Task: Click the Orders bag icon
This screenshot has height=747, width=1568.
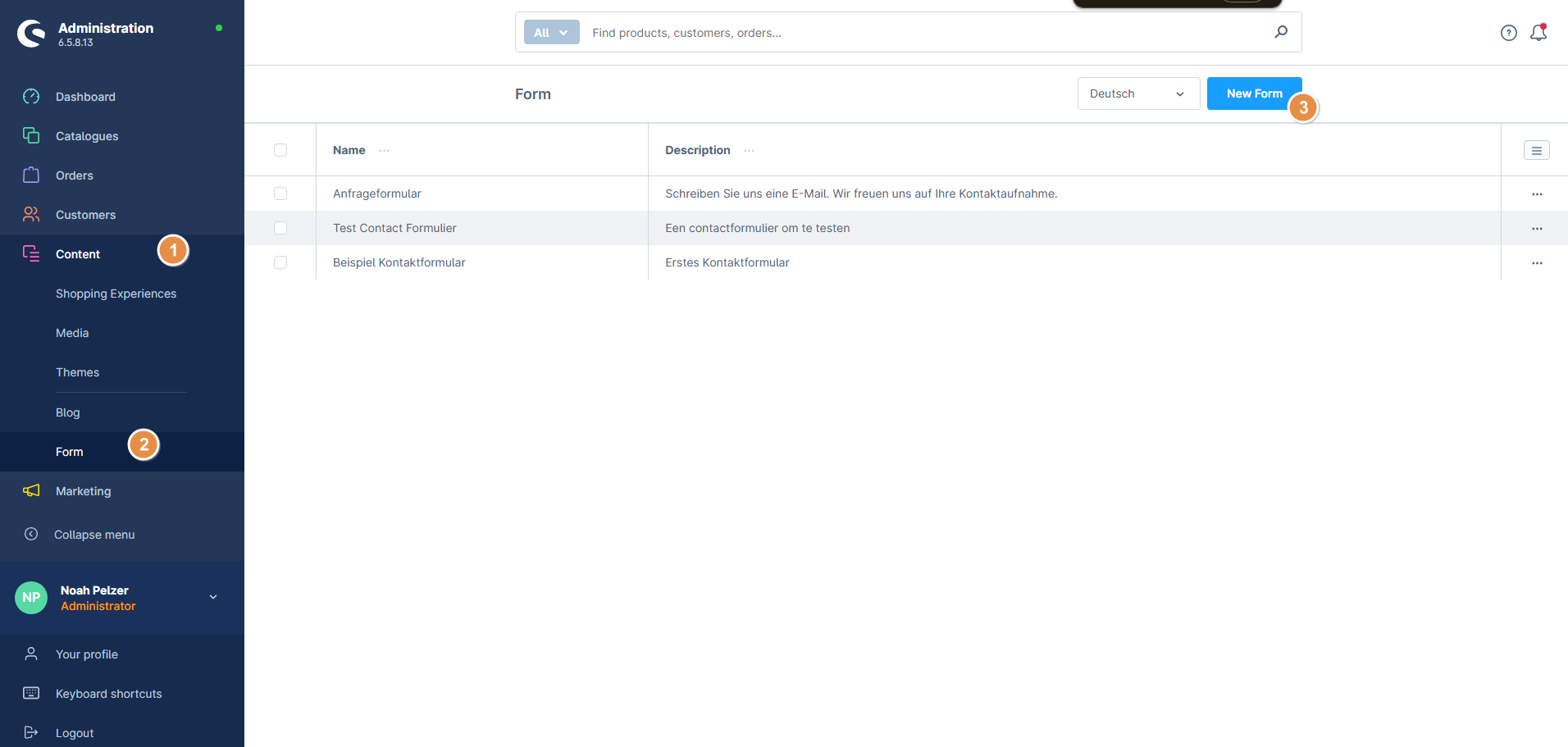Action: point(31,175)
